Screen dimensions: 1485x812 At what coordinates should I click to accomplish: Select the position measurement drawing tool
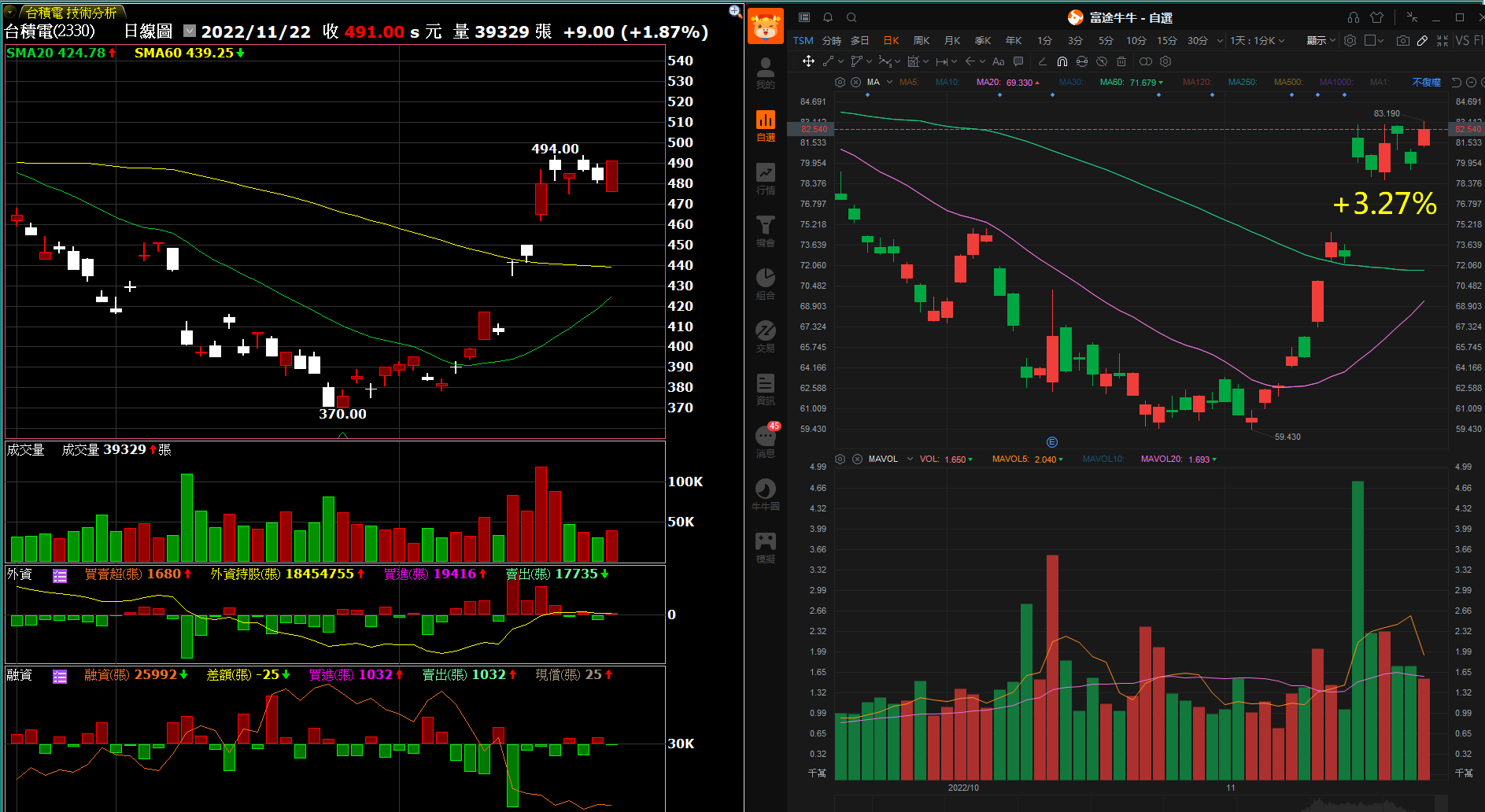(x=913, y=61)
